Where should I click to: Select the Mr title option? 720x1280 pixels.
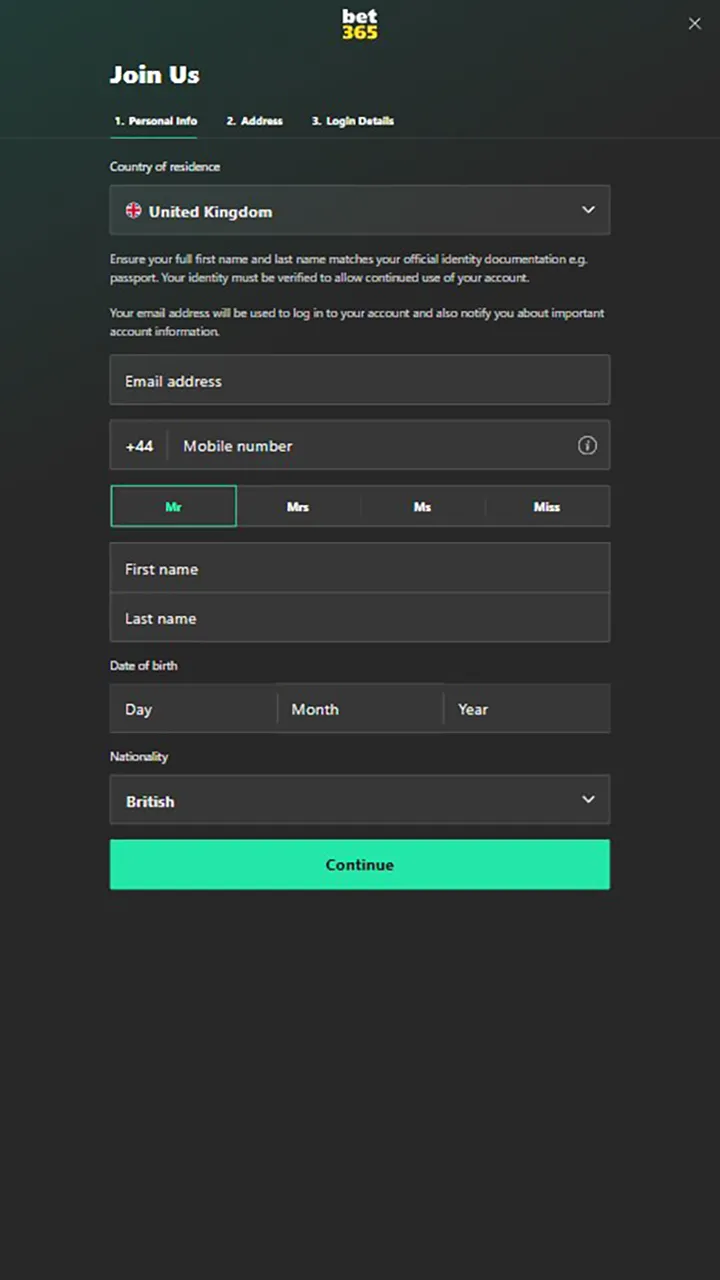point(173,507)
